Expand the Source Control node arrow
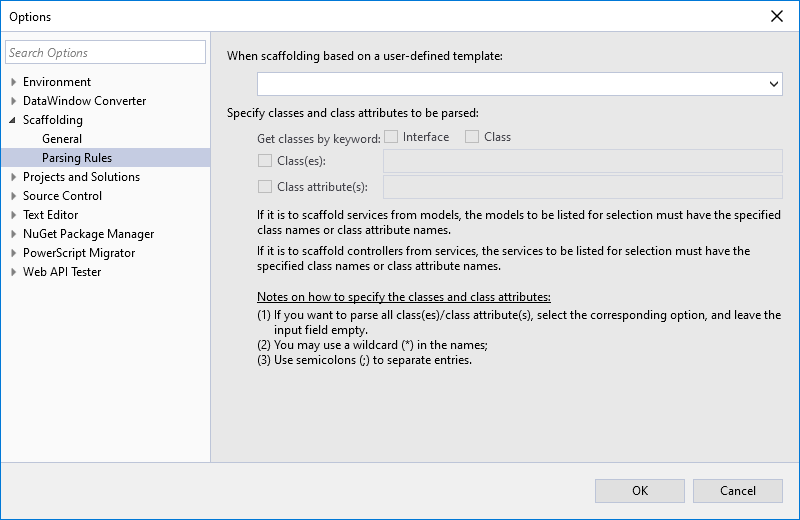The height and width of the screenshot is (520, 800). [13, 196]
